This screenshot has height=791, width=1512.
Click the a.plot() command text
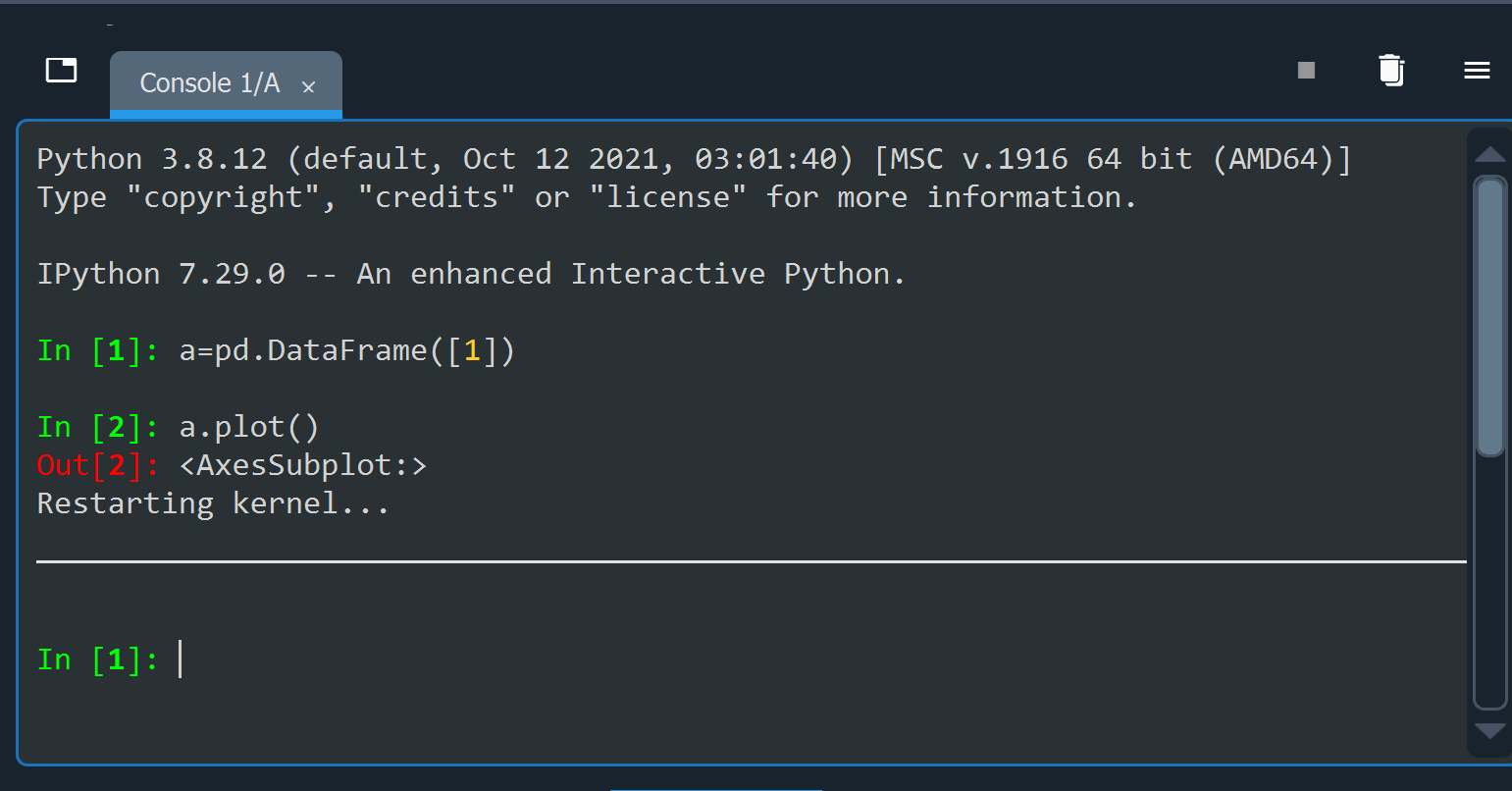(248, 426)
